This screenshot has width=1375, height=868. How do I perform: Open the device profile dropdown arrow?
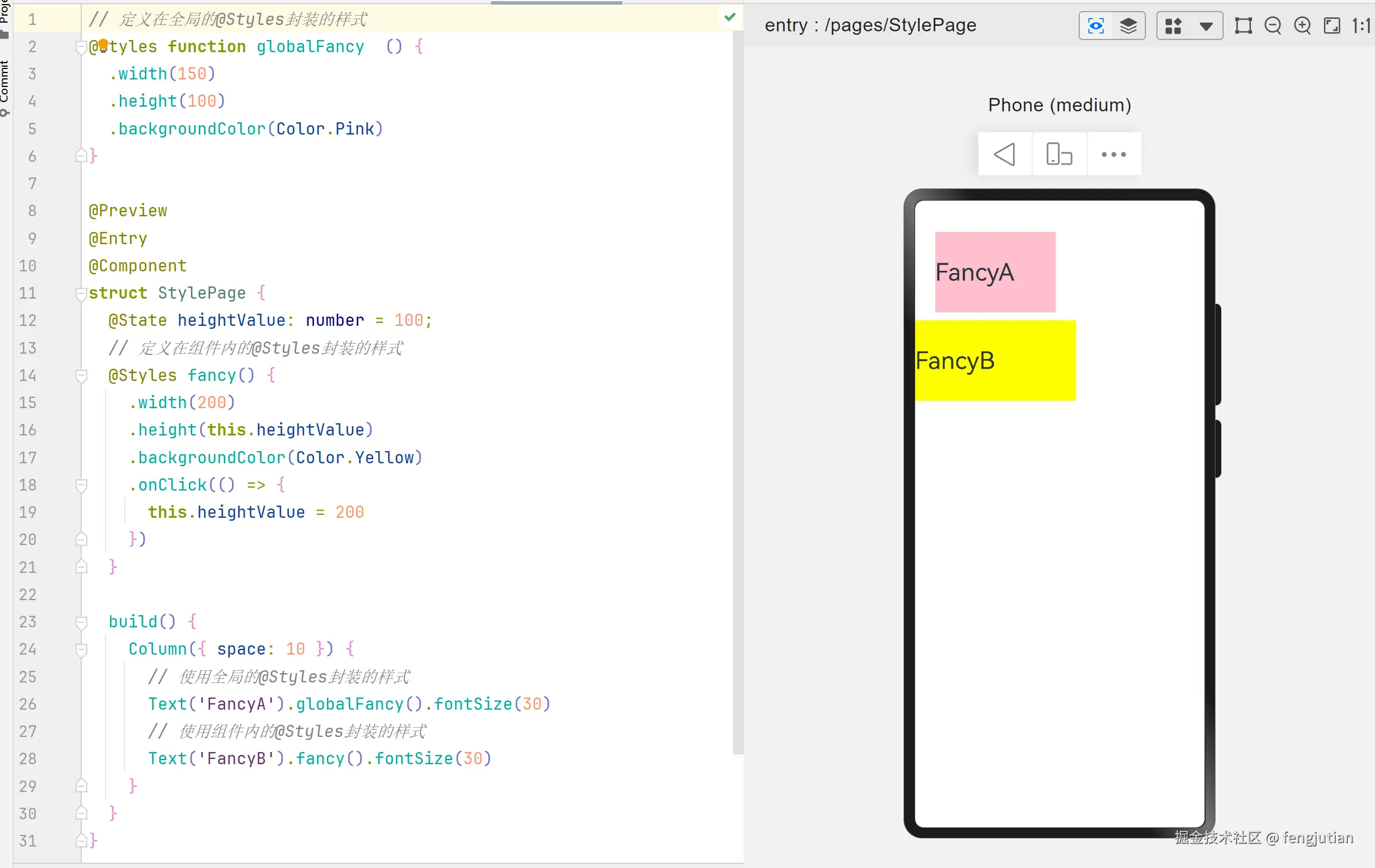1206,26
